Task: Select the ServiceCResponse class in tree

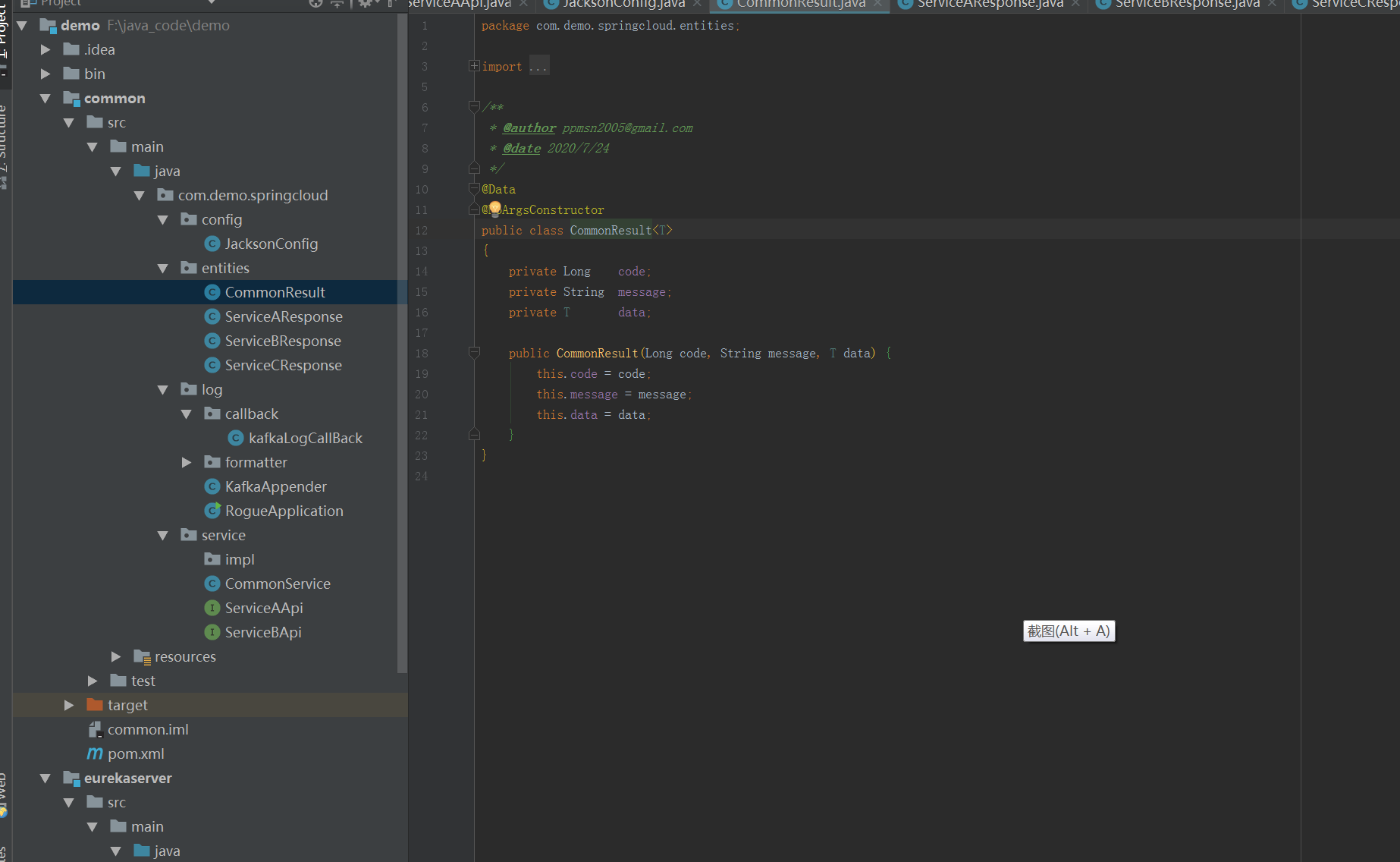Action: pyautogui.click(x=283, y=365)
